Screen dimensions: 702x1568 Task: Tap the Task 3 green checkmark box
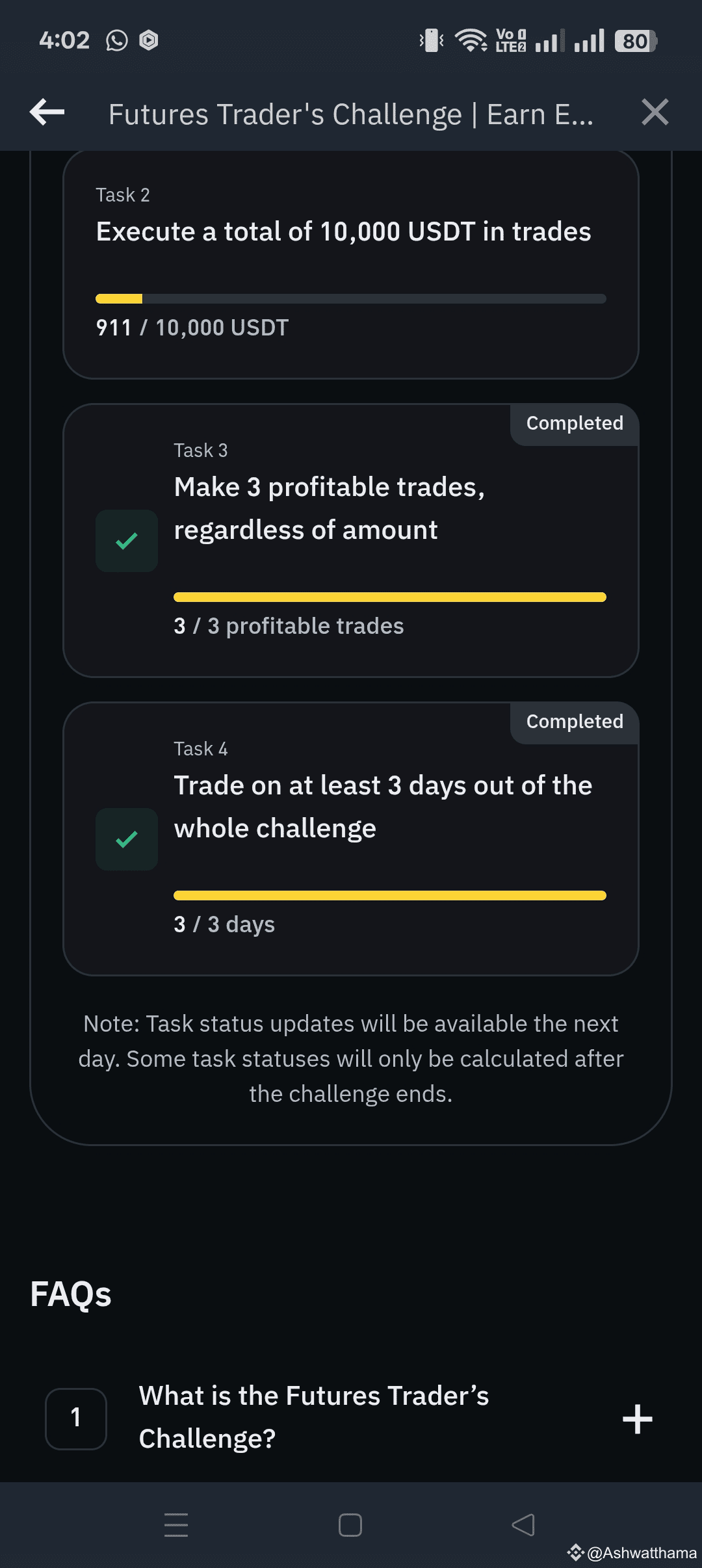(127, 541)
